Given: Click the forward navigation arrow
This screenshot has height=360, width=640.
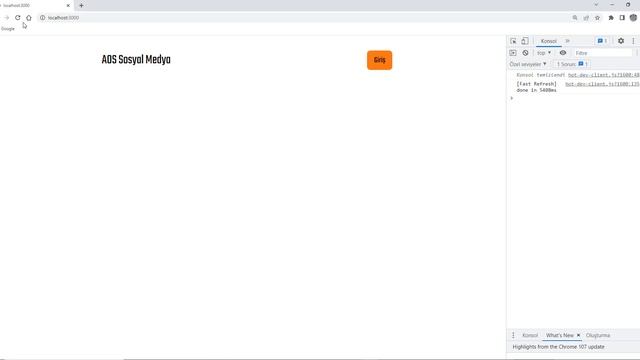Looking at the screenshot, I should (7, 18).
